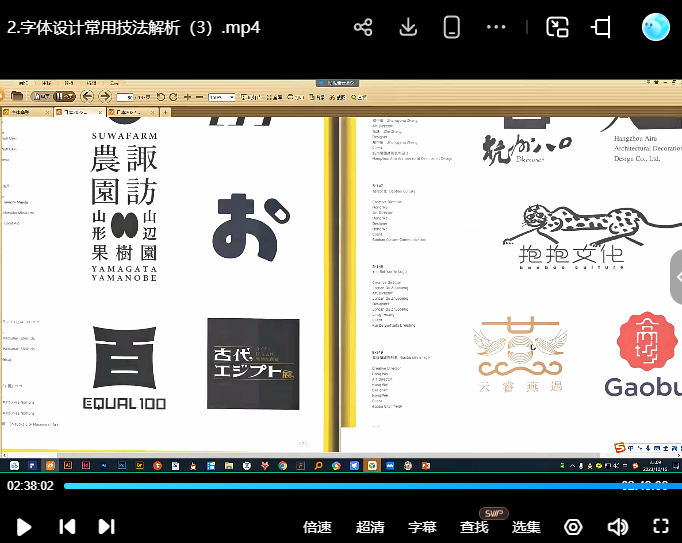Close the third document tab

154,112
